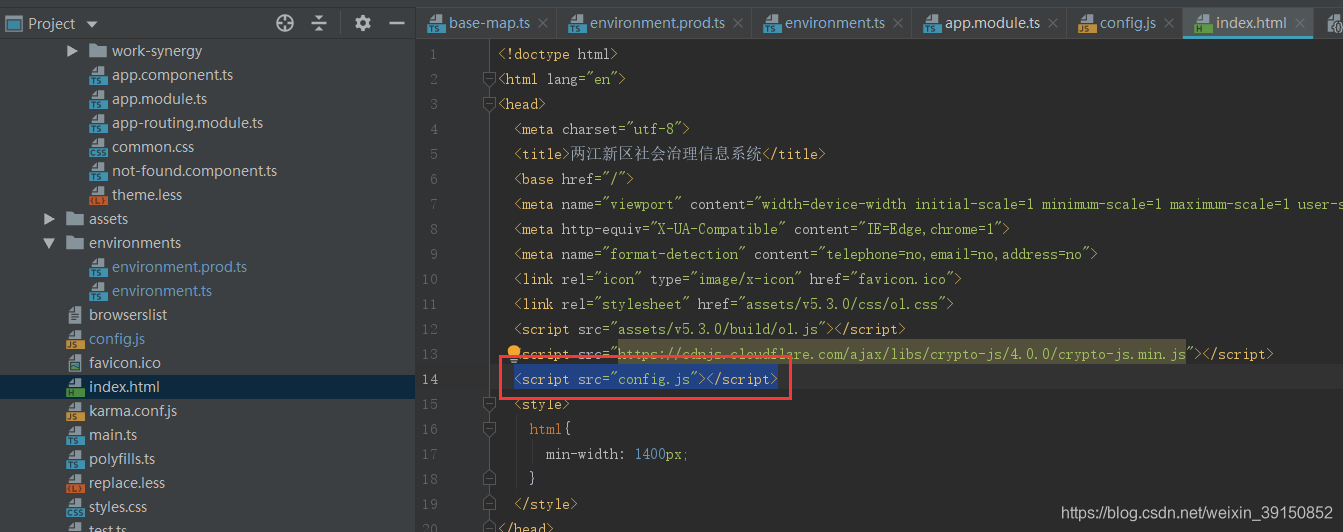Click the Project panel window icon
The height and width of the screenshot is (532, 1343).
[14, 23]
